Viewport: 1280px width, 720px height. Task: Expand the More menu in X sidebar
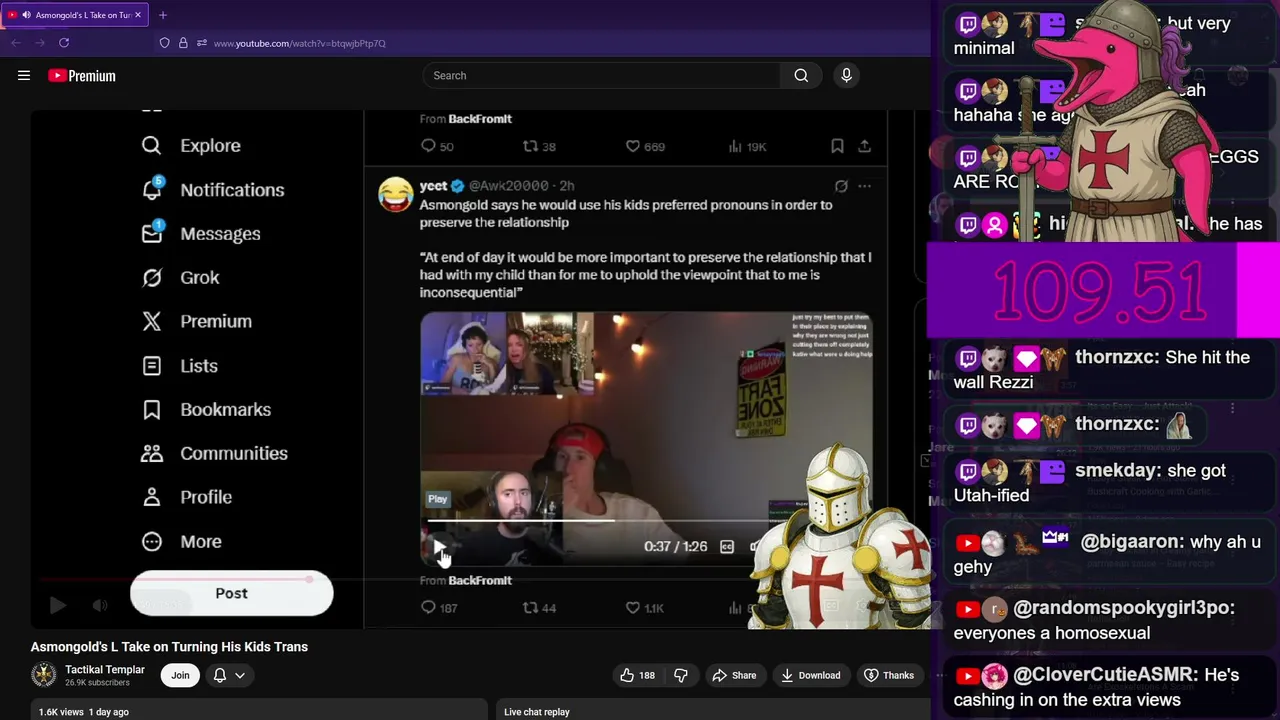(181, 541)
